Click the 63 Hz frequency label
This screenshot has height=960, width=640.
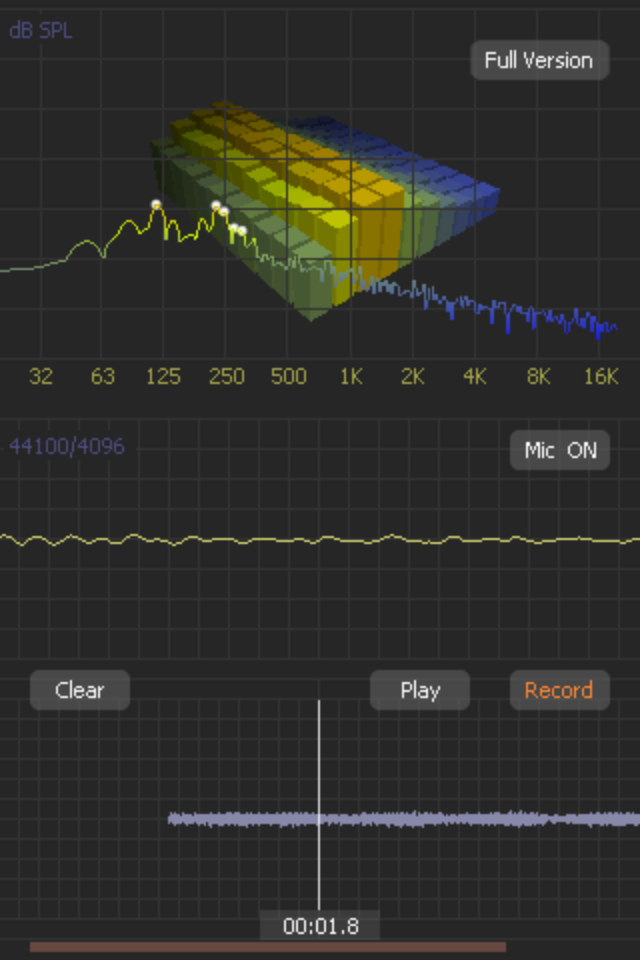pos(103,376)
